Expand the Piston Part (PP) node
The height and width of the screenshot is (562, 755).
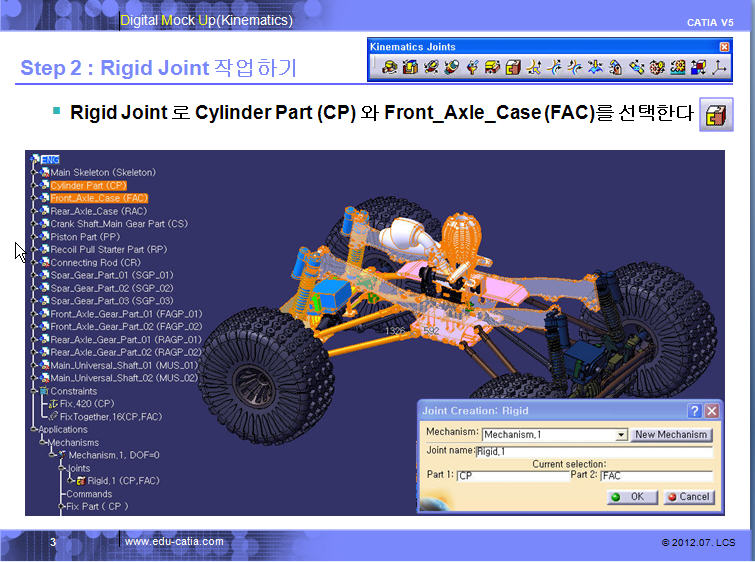(x=34, y=237)
